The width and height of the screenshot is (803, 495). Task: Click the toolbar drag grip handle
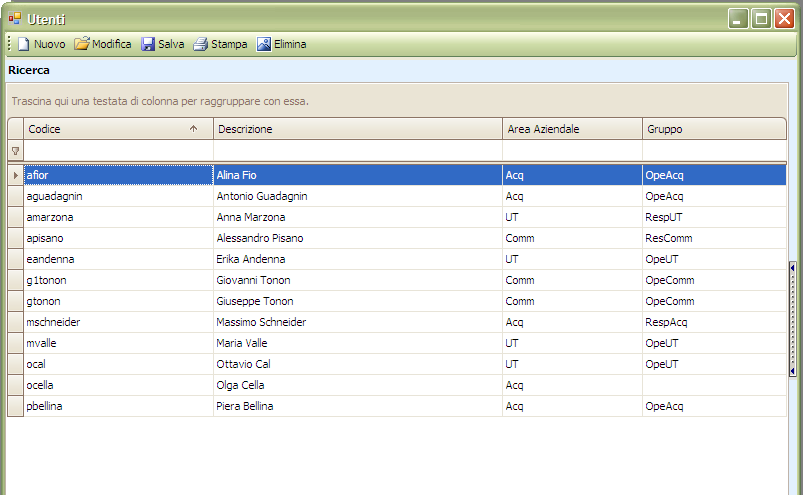coord(10,44)
